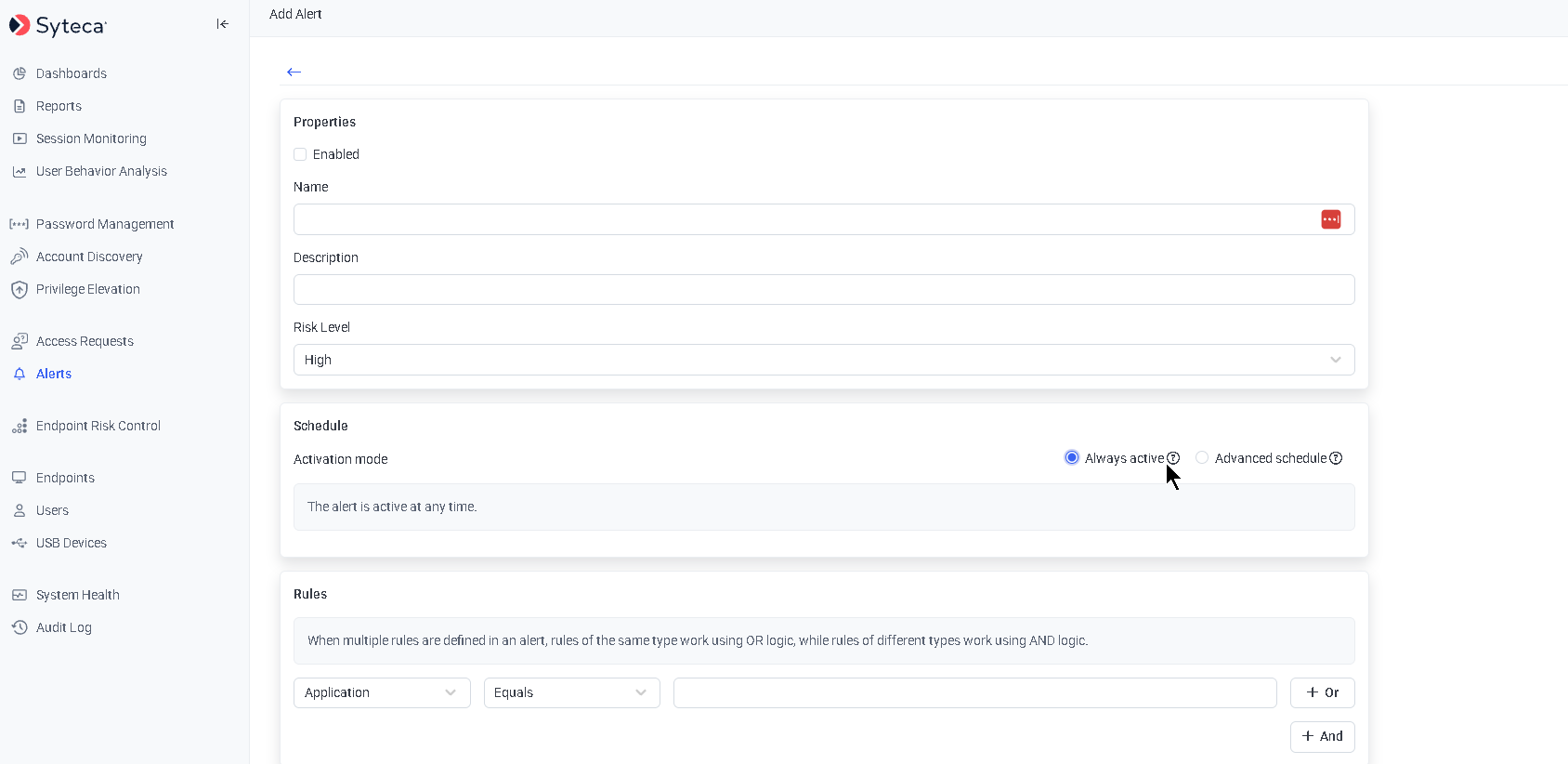Add an And rule condition
The width and height of the screenshot is (1568, 764).
tap(1323, 736)
